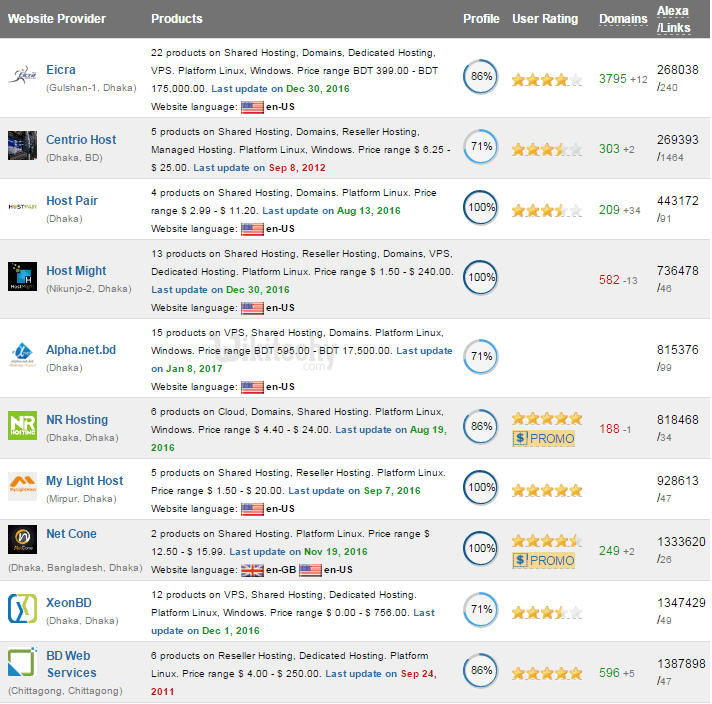
Task: Click the Profile column header
Action: click(x=481, y=19)
